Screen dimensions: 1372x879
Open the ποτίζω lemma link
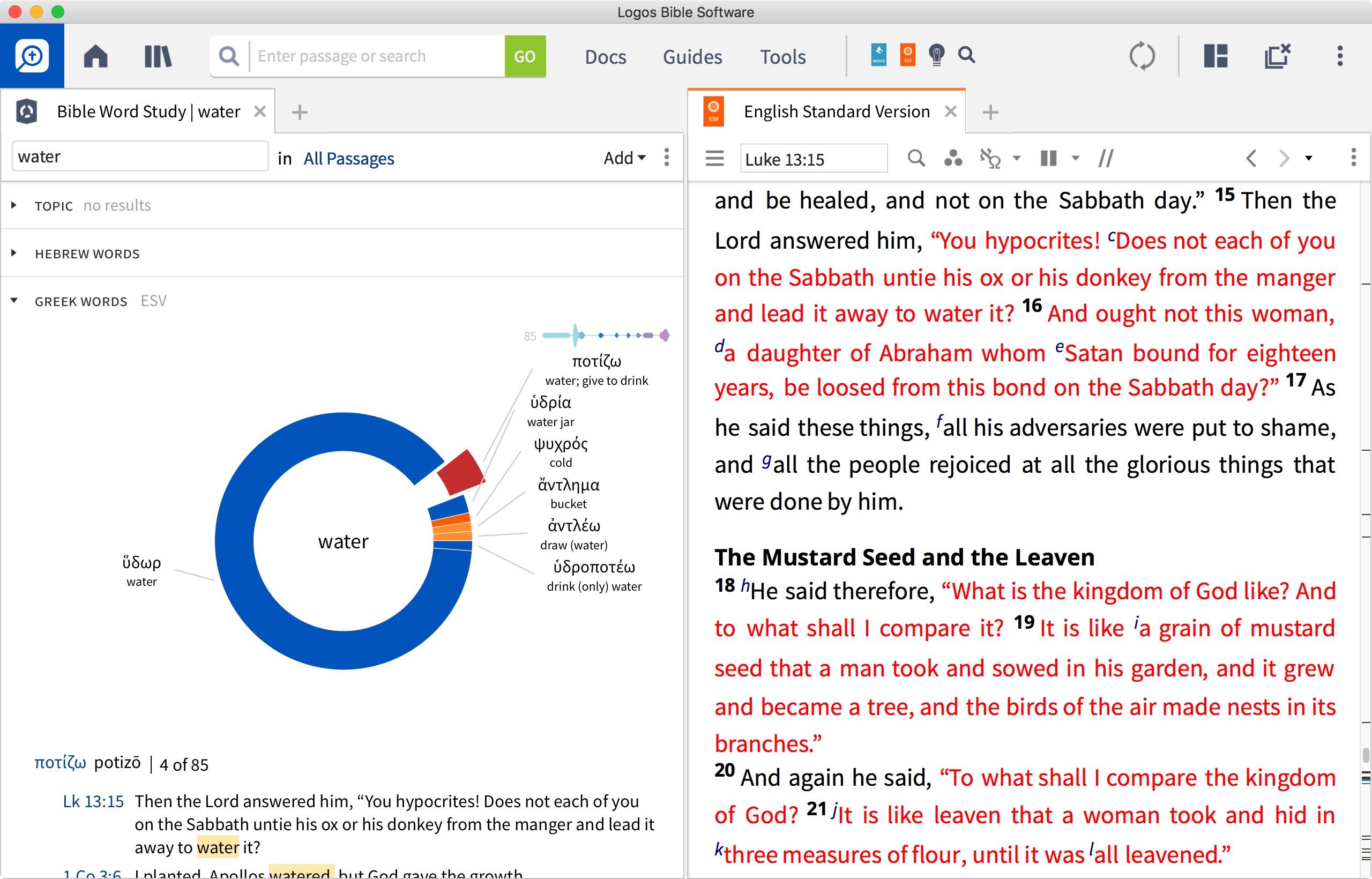pyautogui.click(x=60, y=763)
